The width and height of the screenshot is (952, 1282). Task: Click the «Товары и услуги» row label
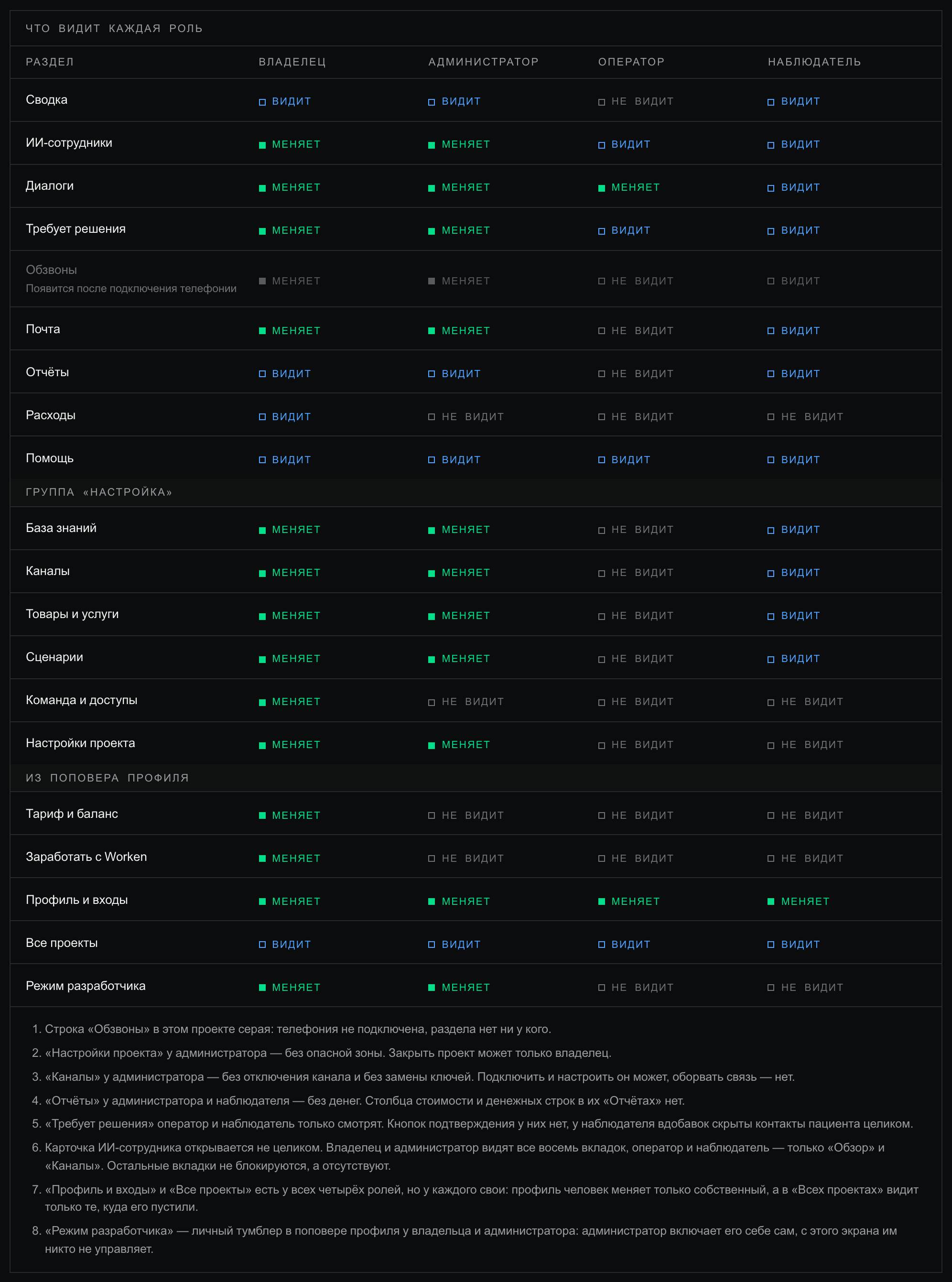[x=72, y=614]
